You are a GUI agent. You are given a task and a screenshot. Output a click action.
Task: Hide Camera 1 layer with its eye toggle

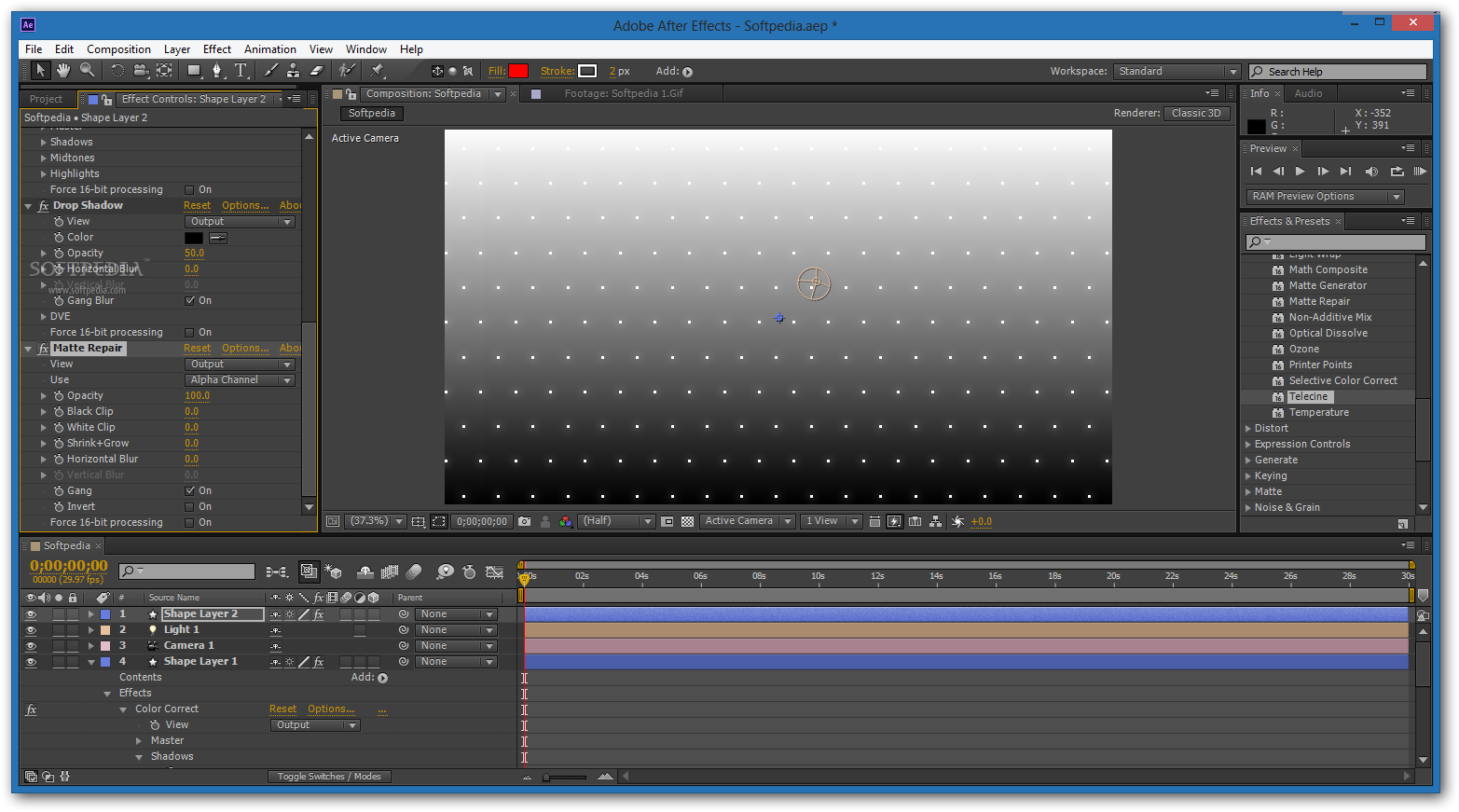click(31, 646)
